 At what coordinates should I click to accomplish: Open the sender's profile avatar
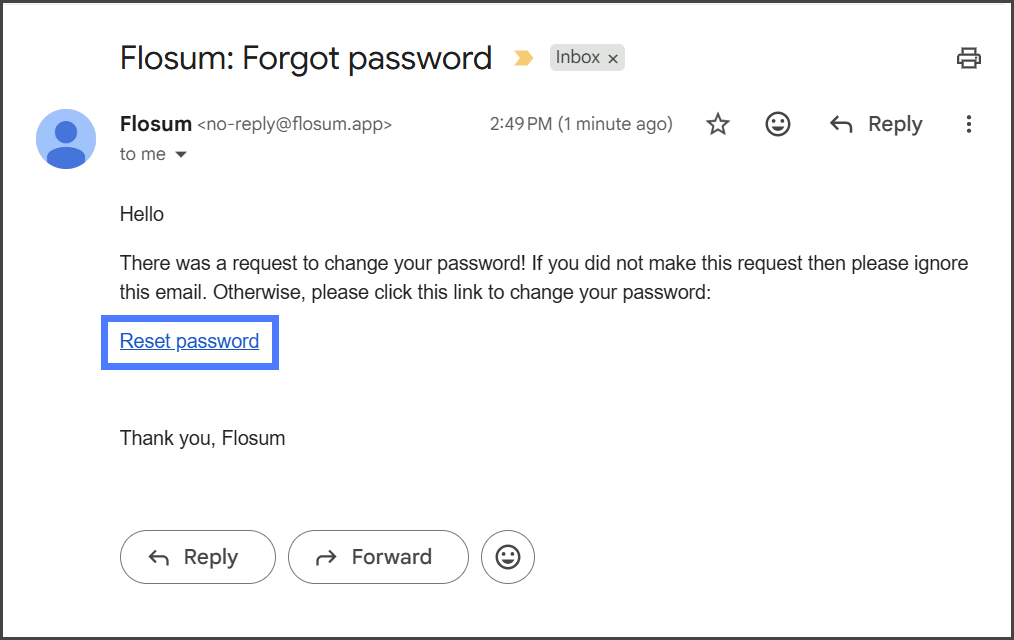point(66,139)
